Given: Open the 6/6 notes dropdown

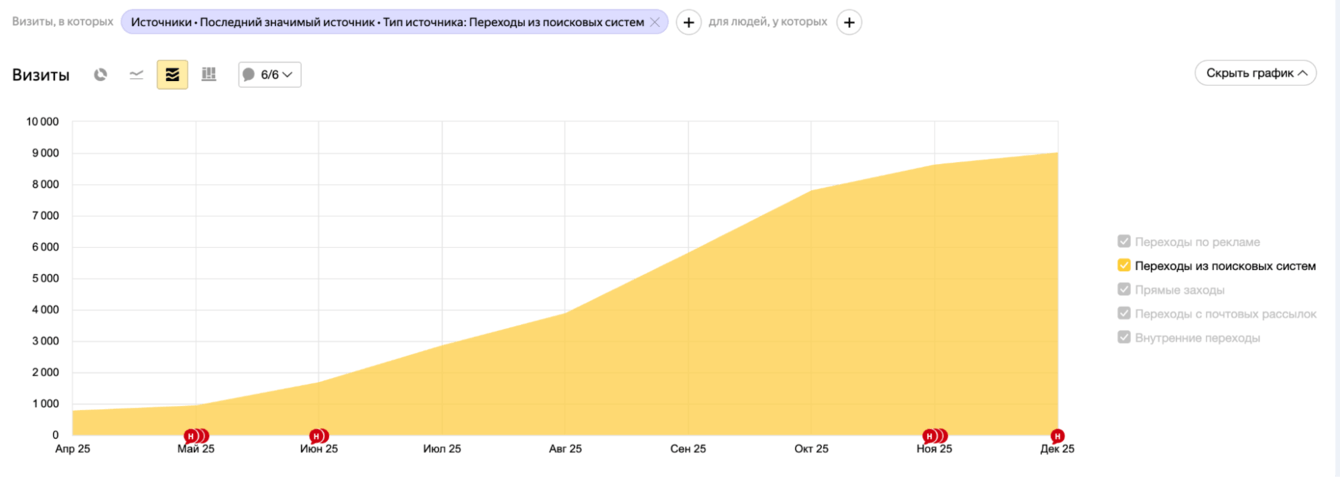Looking at the screenshot, I should click(270, 75).
